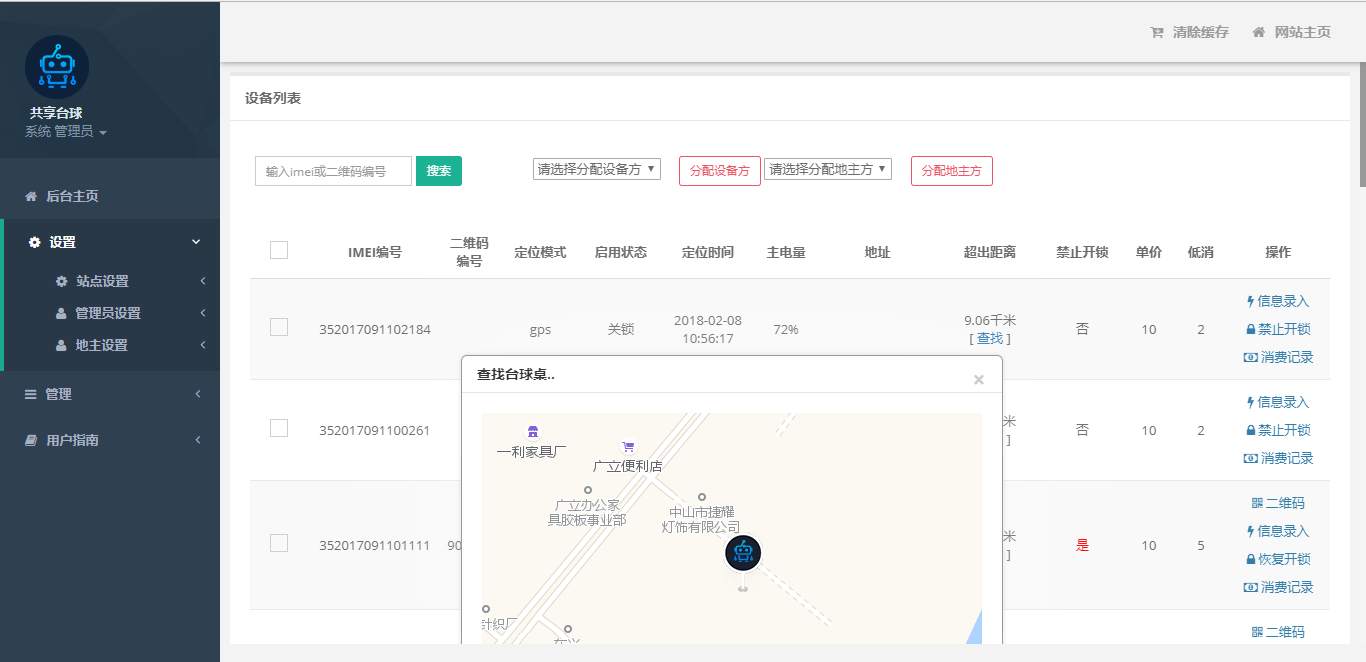Viewport: 1366px width, 662px height.
Task: Click lightning icon of 信息录入 in 352017091101111 row
Action: pos(1250,531)
